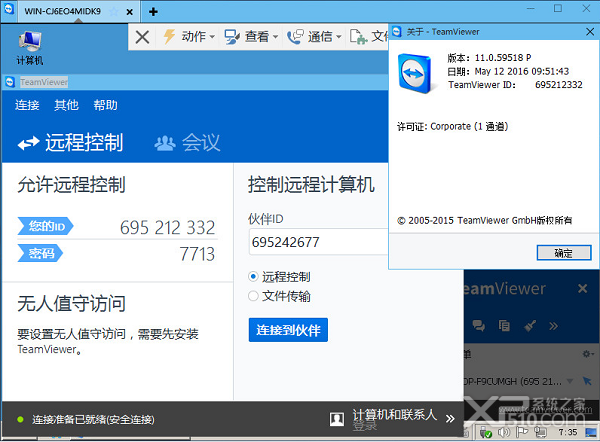This screenshot has height=442, width=600.
Task: Switch to the 远程控制 tab
Action: (70, 143)
